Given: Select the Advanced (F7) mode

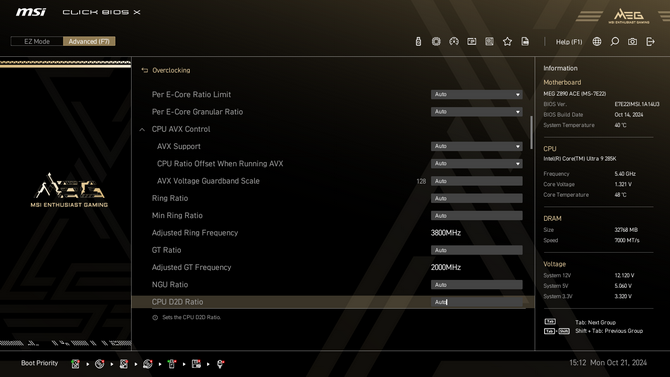Looking at the screenshot, I should point(89,41).
